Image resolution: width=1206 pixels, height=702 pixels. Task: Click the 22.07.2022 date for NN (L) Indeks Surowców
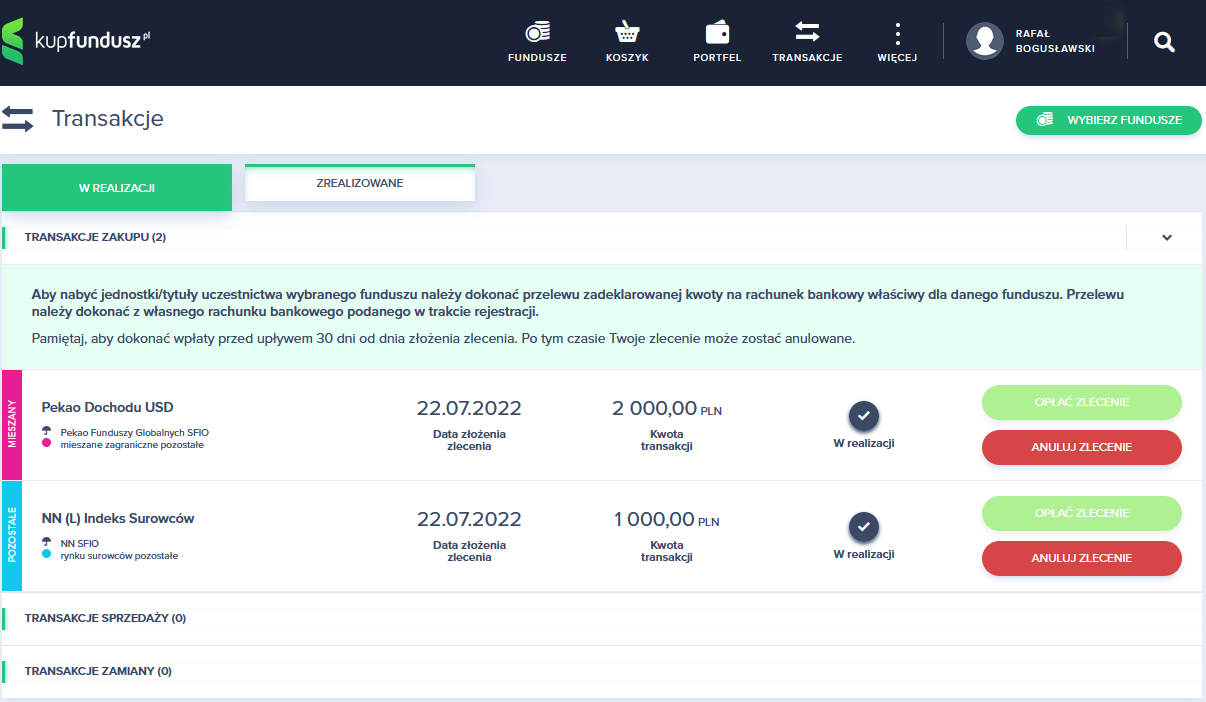[x=469, y=519]
